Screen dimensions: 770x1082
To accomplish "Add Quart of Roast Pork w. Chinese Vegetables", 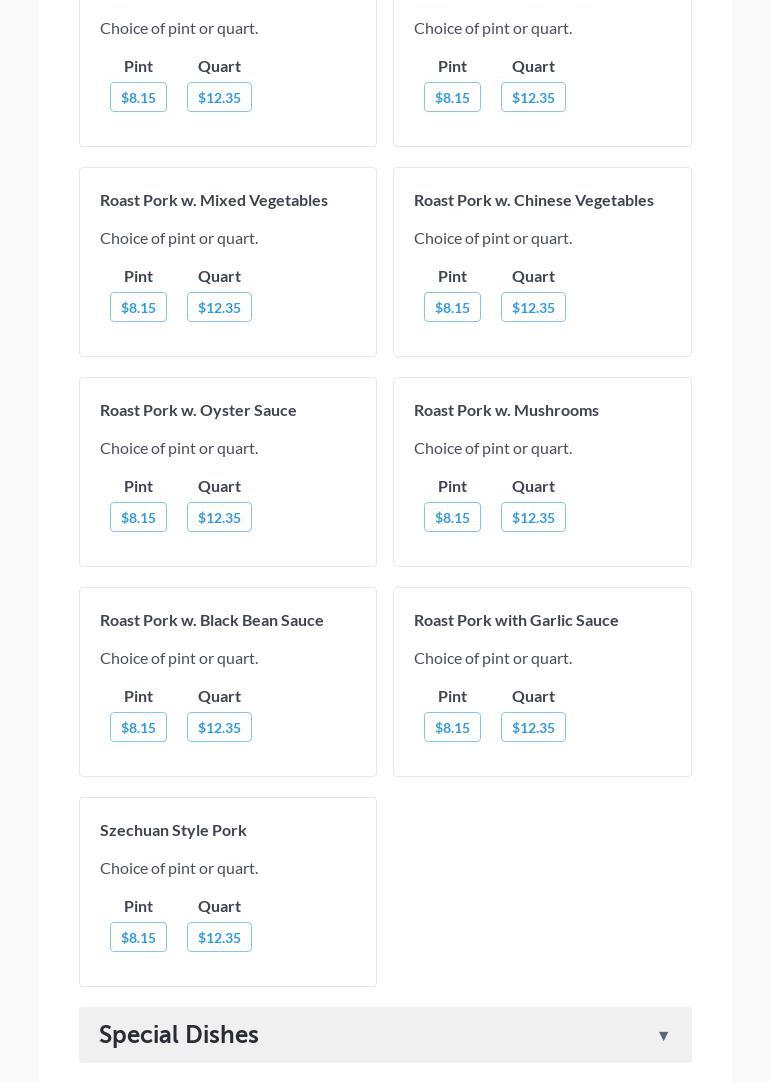I will pyautogui.click(x=533, y=307).
